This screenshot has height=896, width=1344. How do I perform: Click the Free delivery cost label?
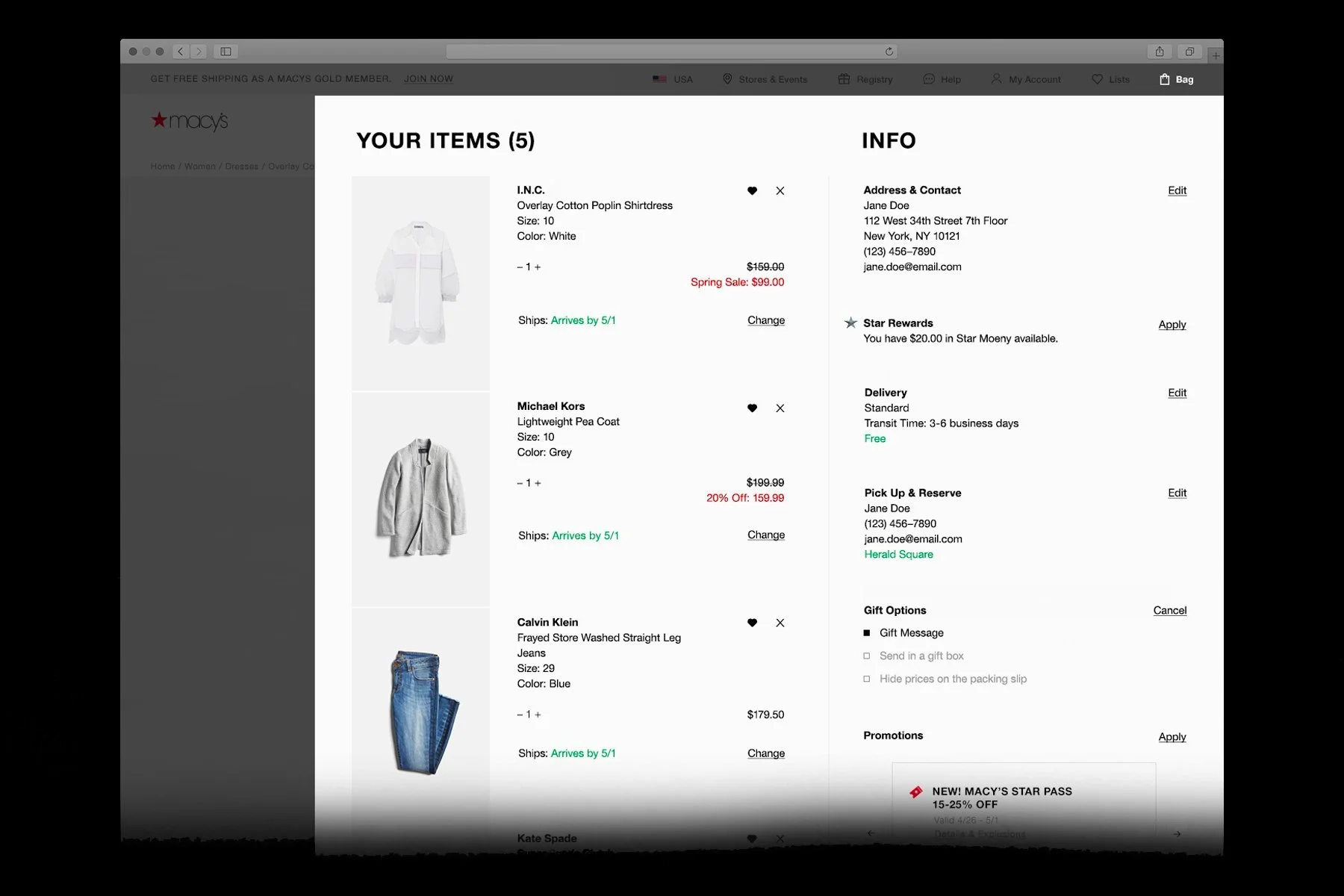click(874, 438)
